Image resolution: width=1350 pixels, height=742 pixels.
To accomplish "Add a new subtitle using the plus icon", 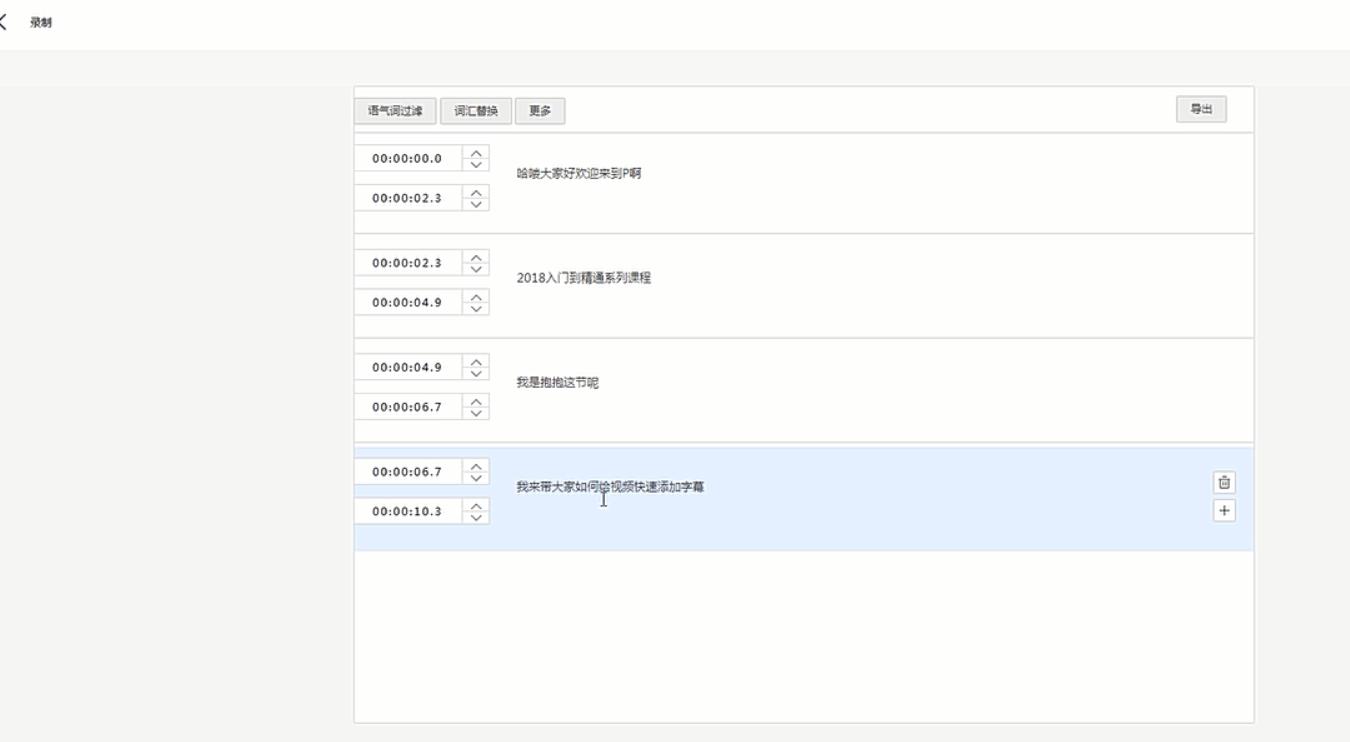I will (x=1224, y=511).
